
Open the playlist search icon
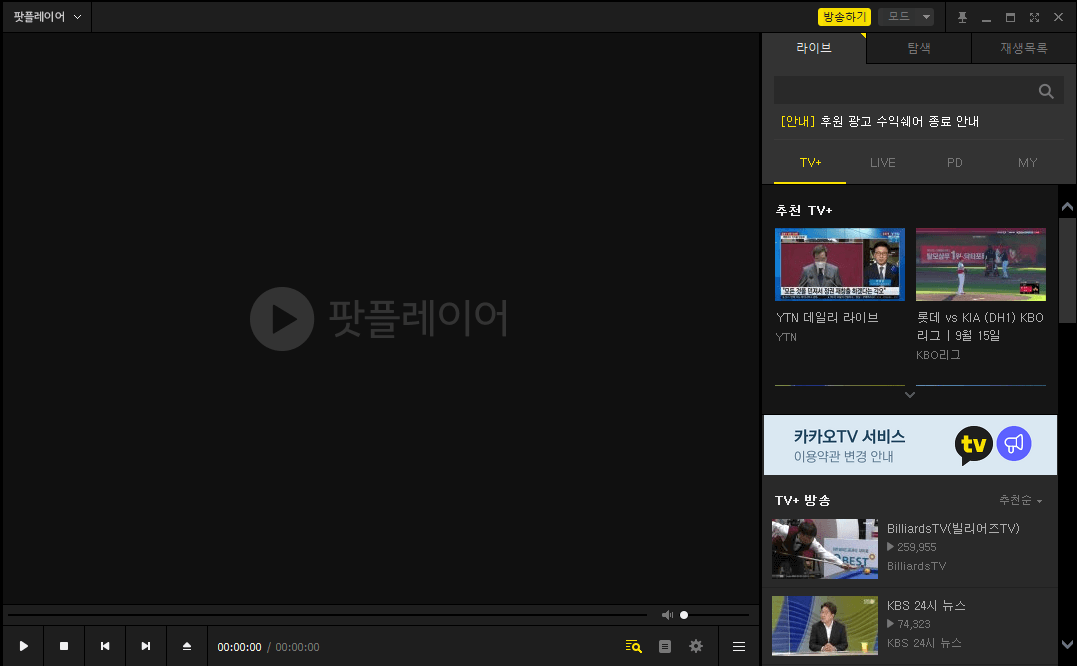(x=633, y=646)
